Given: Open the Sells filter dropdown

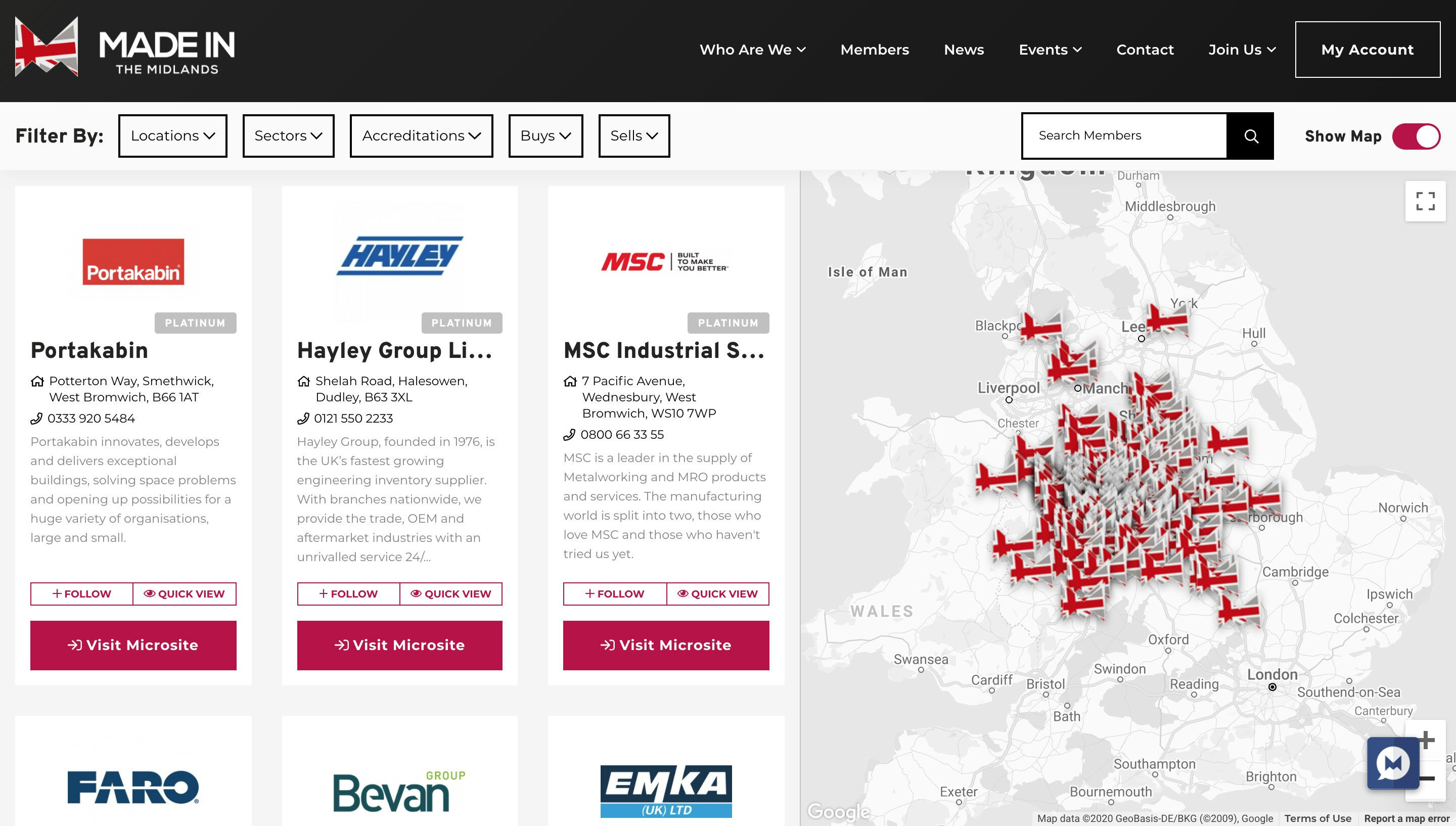Looking at the screenshot, I should click(634, 135).
